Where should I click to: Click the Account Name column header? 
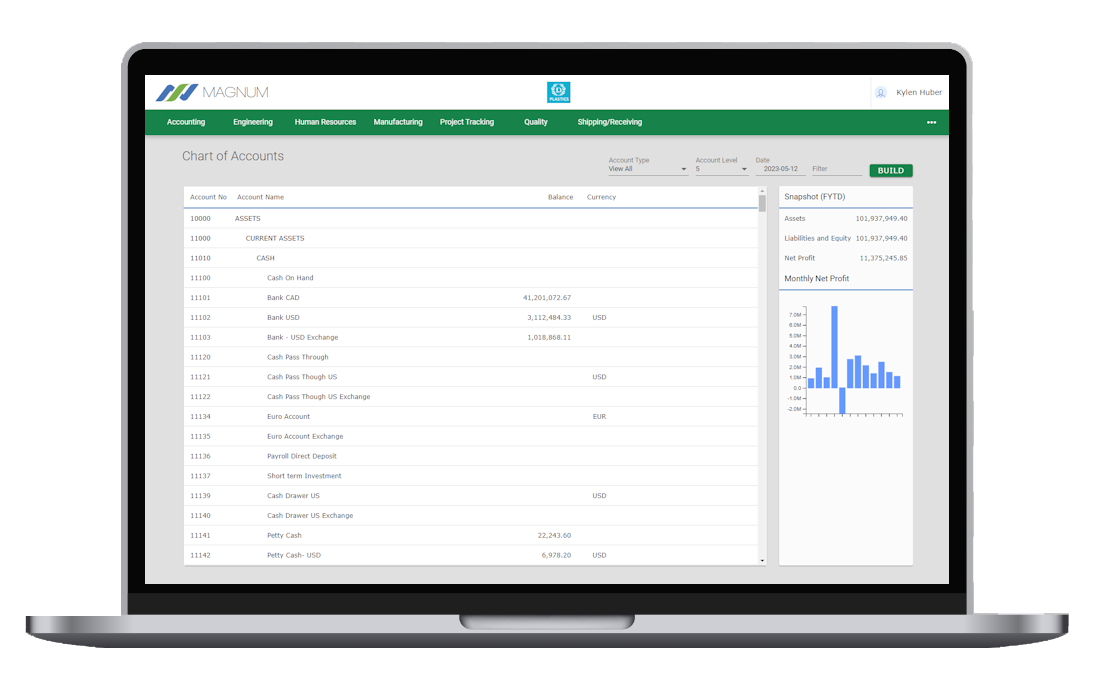pyautogui.click(x=260, y=197)
